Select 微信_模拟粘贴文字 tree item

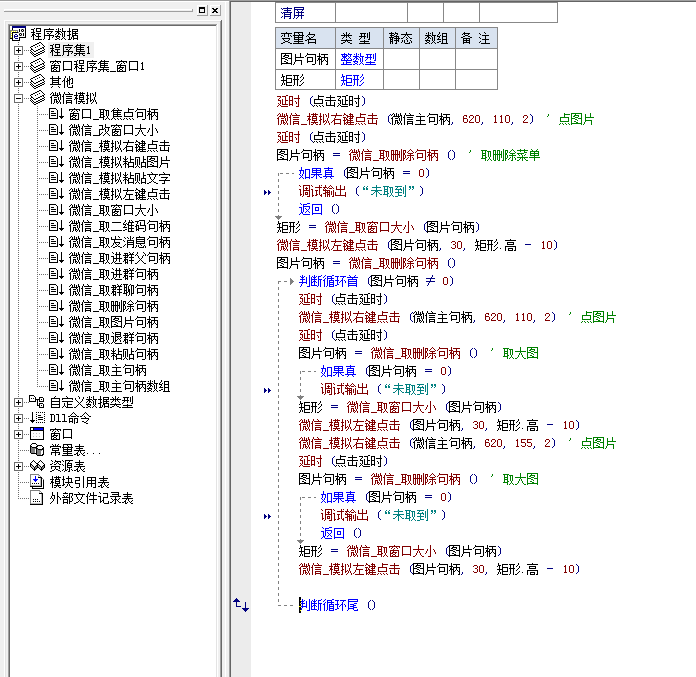point(119,178)
